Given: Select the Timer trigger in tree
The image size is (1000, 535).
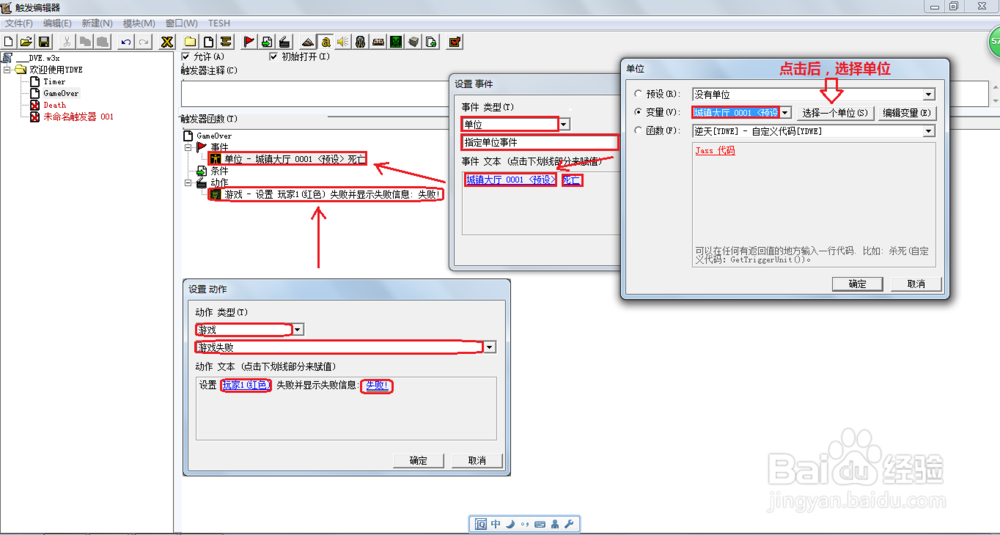Looking at the screenshot, I should [x=54, y=82].
